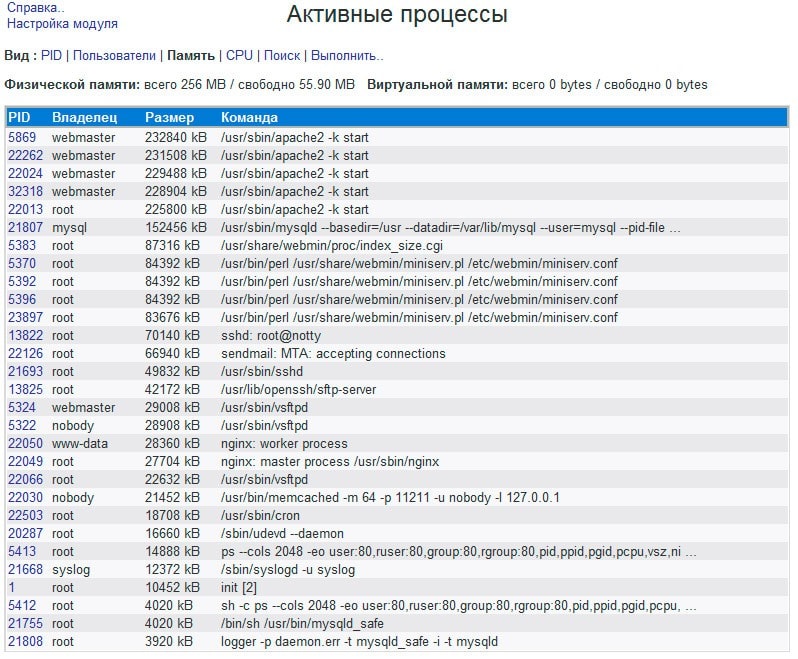This screenshot has height=659, width=798.
Task: Open the Справка.. help link
Action: pyautogui.click(x=36, y=8)
